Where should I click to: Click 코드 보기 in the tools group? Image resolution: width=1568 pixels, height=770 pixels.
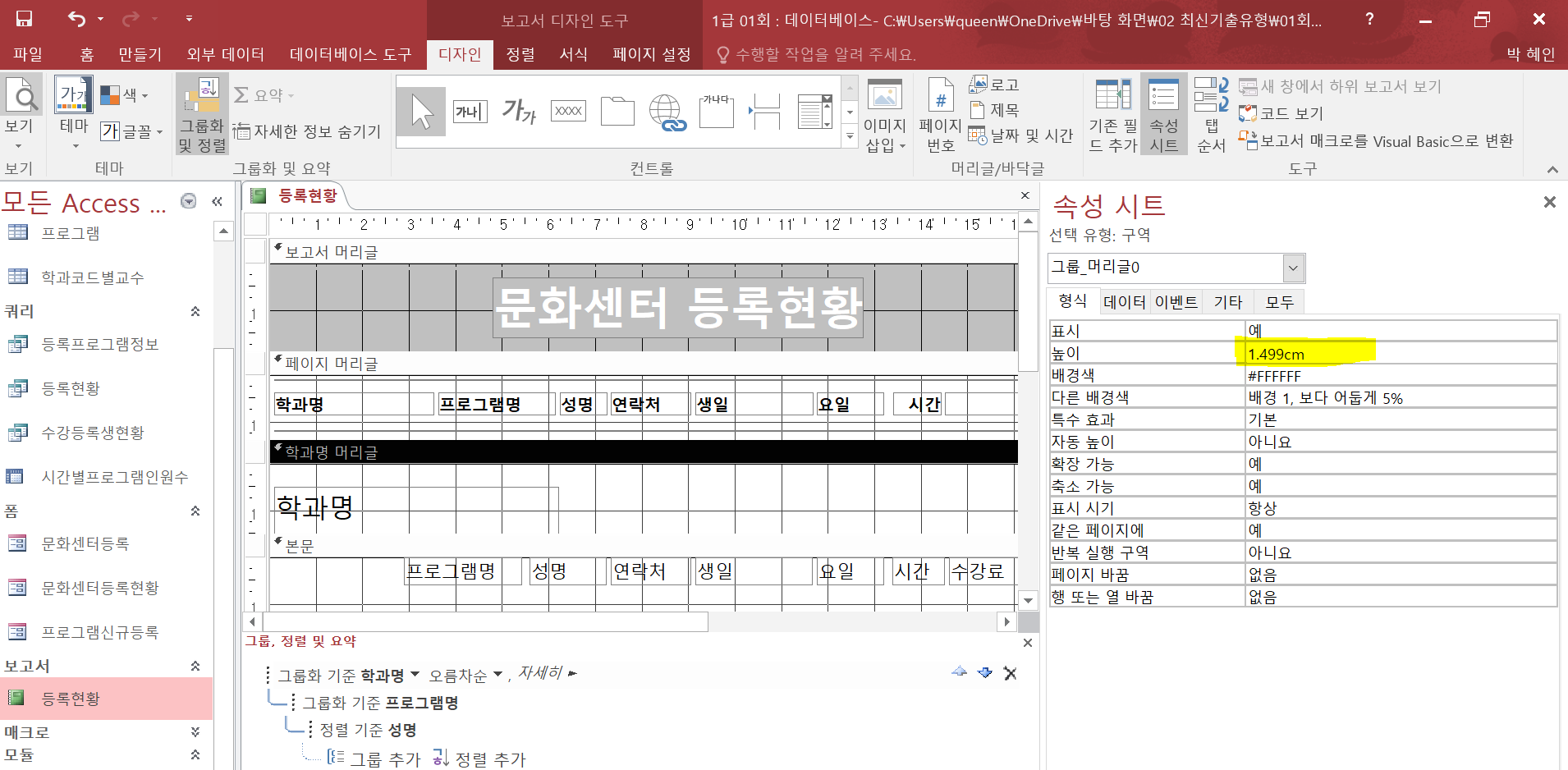[1281, 113]
